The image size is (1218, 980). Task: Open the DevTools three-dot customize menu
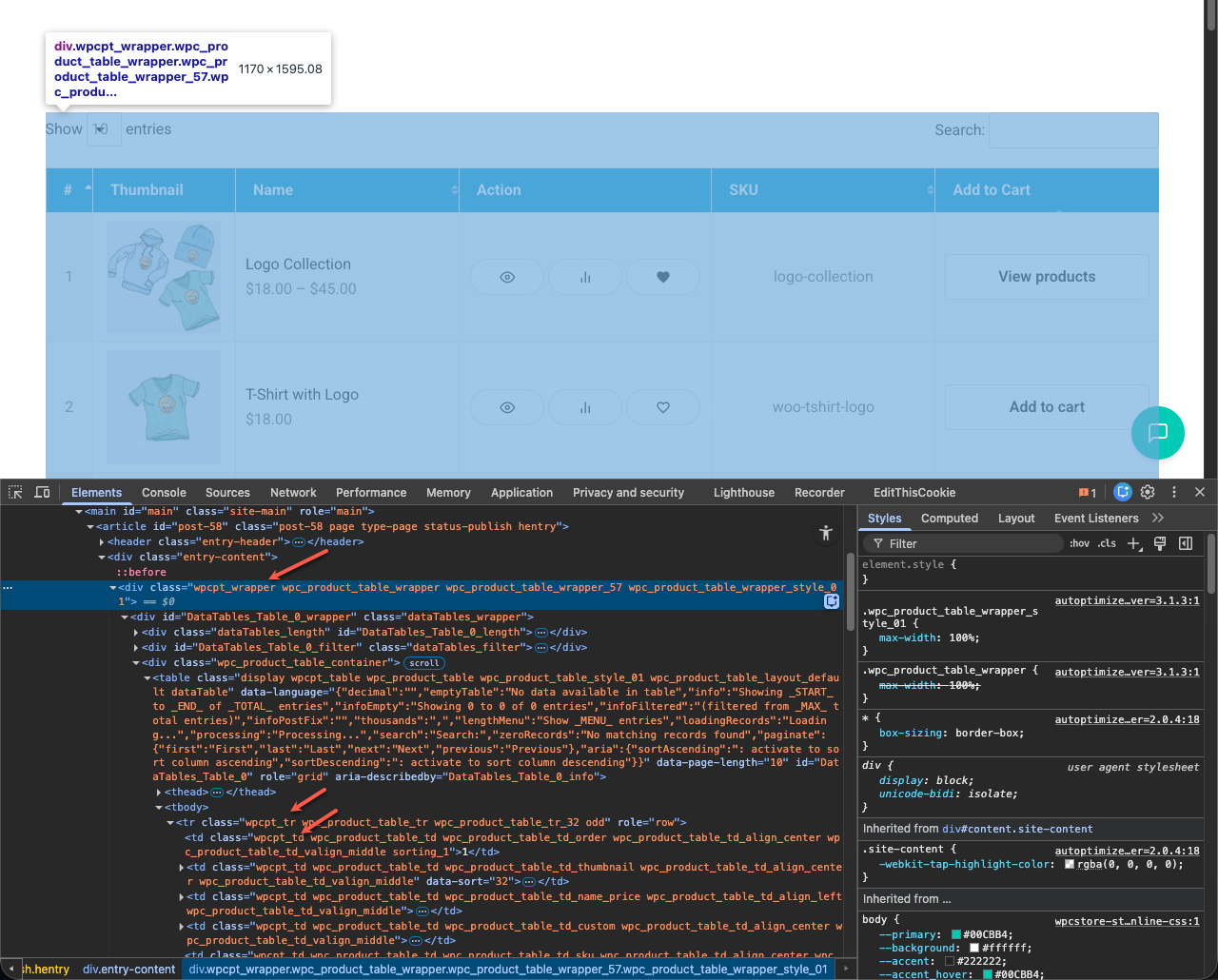[1174, 492]
